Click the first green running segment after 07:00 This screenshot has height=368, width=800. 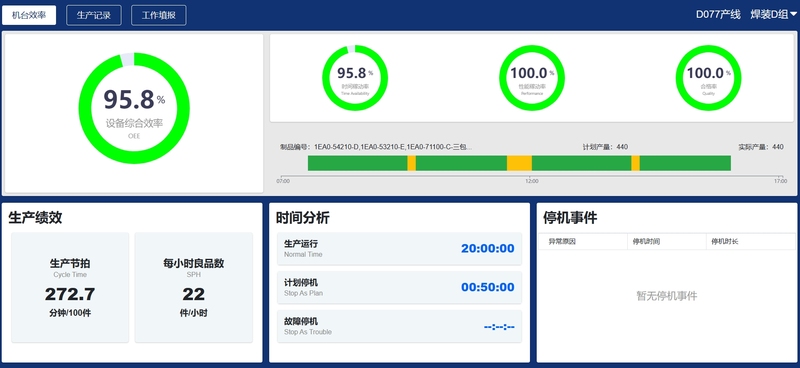click(358, 163)
